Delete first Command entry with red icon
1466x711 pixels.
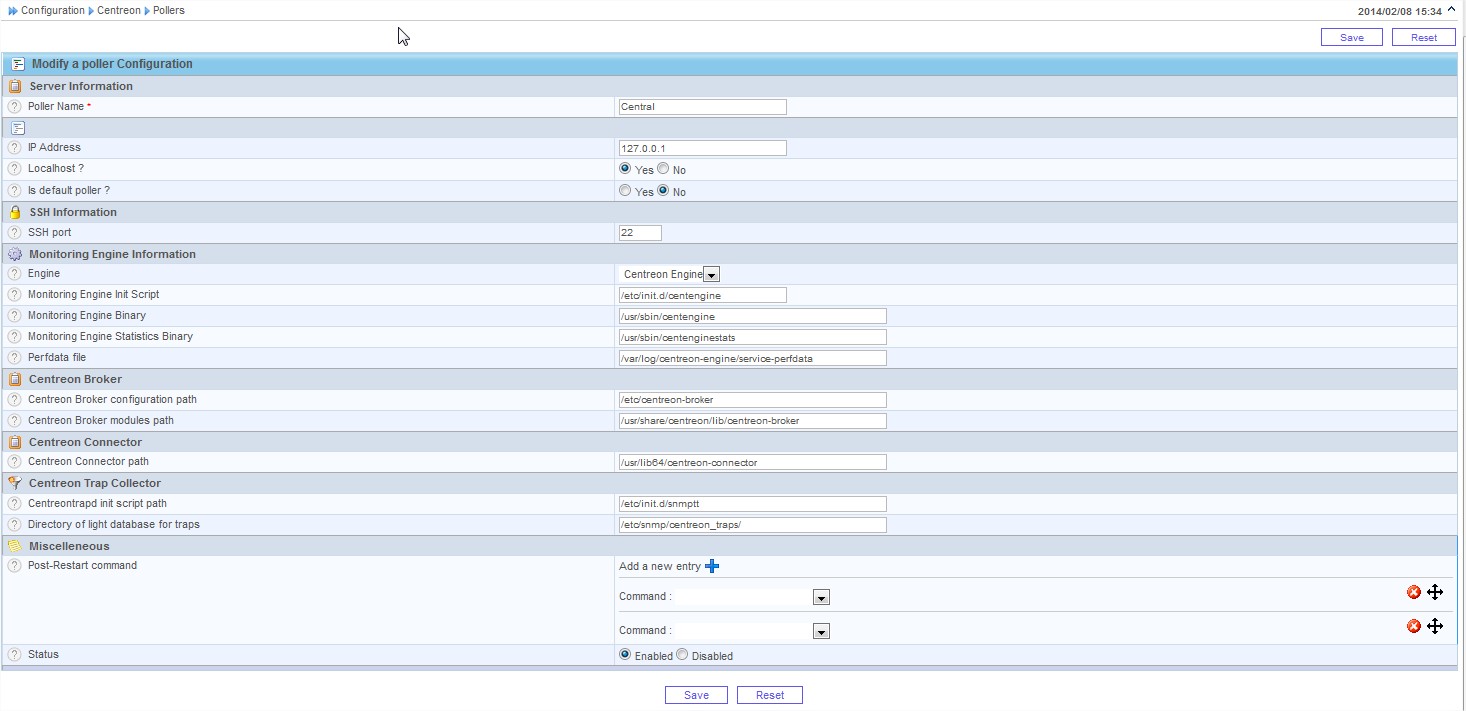click(1414, 592)
